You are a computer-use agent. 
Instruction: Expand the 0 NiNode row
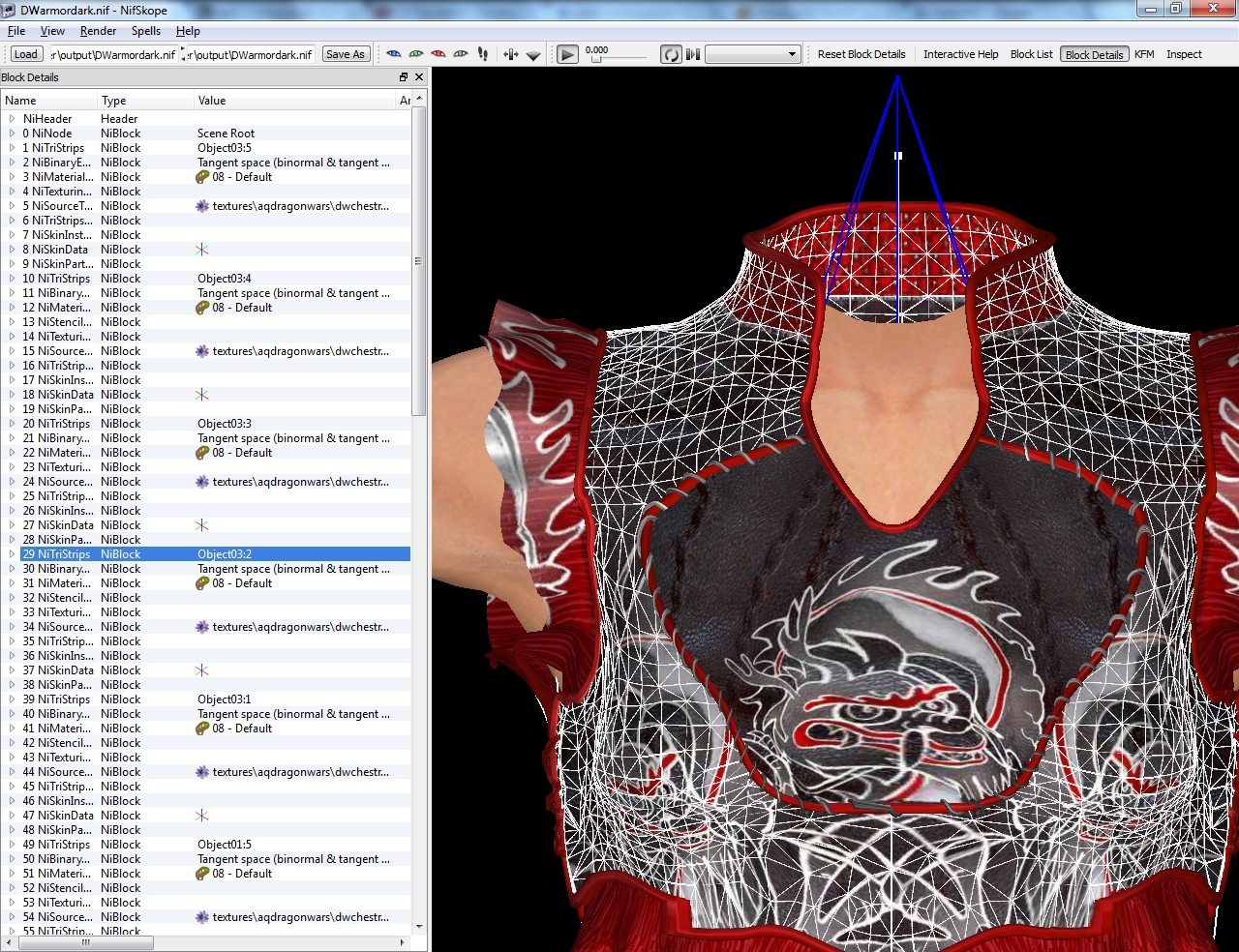pyautogui.click(x=12, y=134)
